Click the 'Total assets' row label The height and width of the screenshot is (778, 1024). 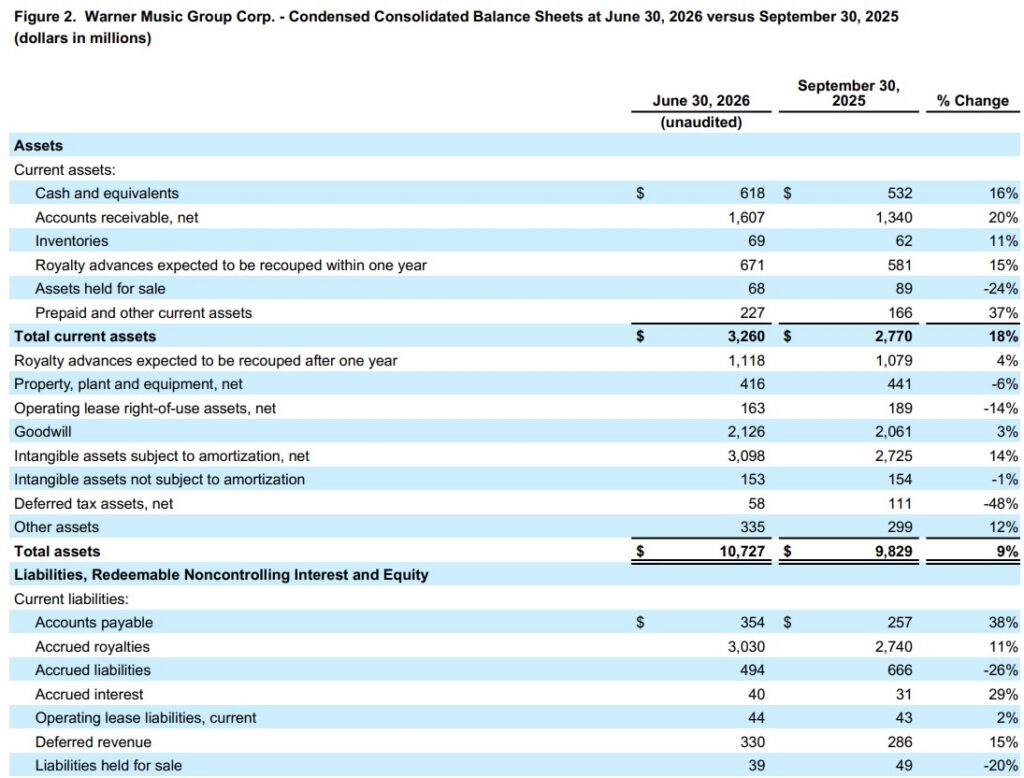(x=57, y=551)
